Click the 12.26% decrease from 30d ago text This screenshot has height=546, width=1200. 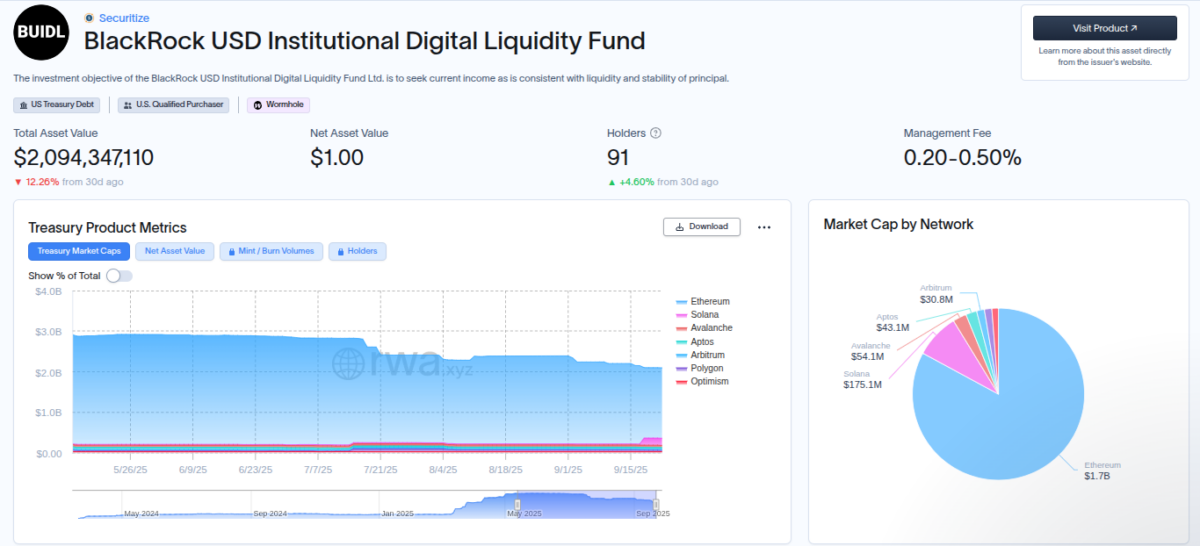click(68, 182)
